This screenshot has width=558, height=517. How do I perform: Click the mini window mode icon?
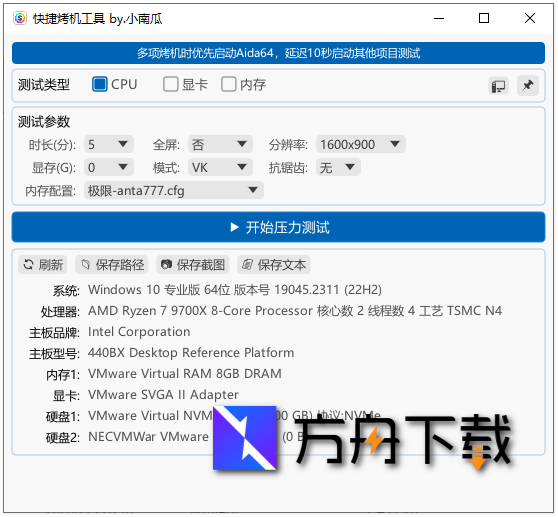pyautogui.click(x=498, y=86)
